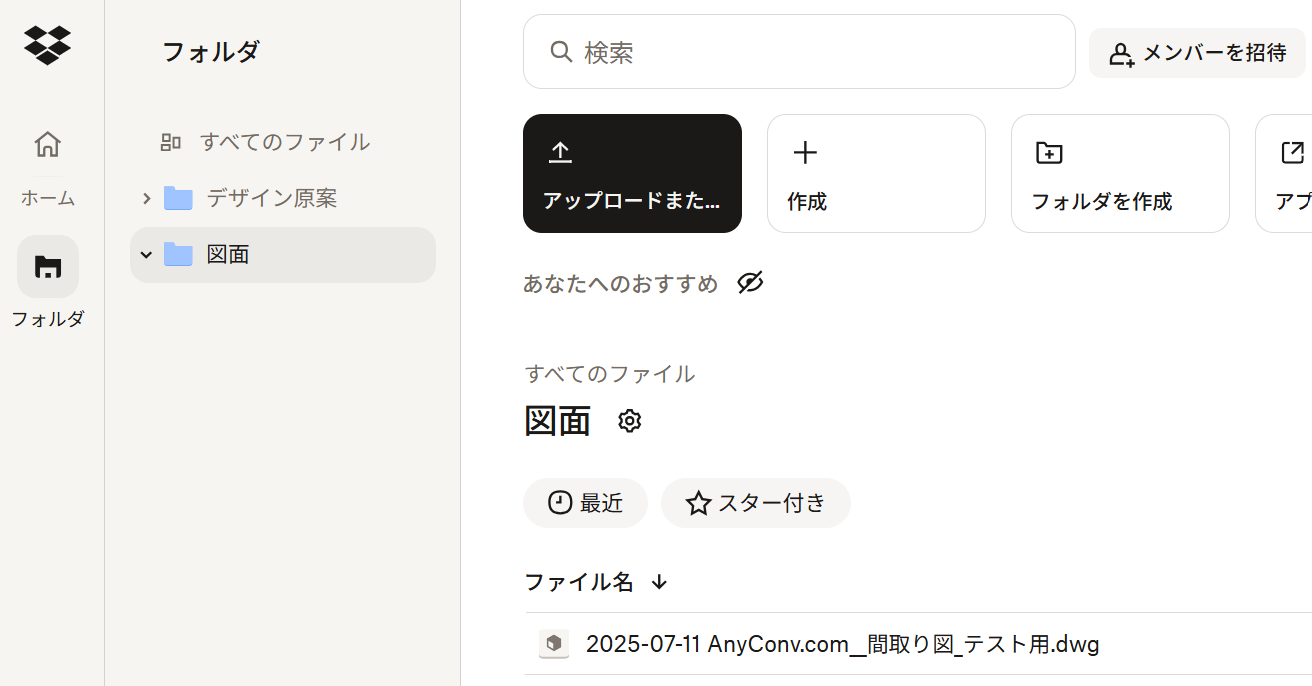Open the 作成 menu button

click(876, 173)
